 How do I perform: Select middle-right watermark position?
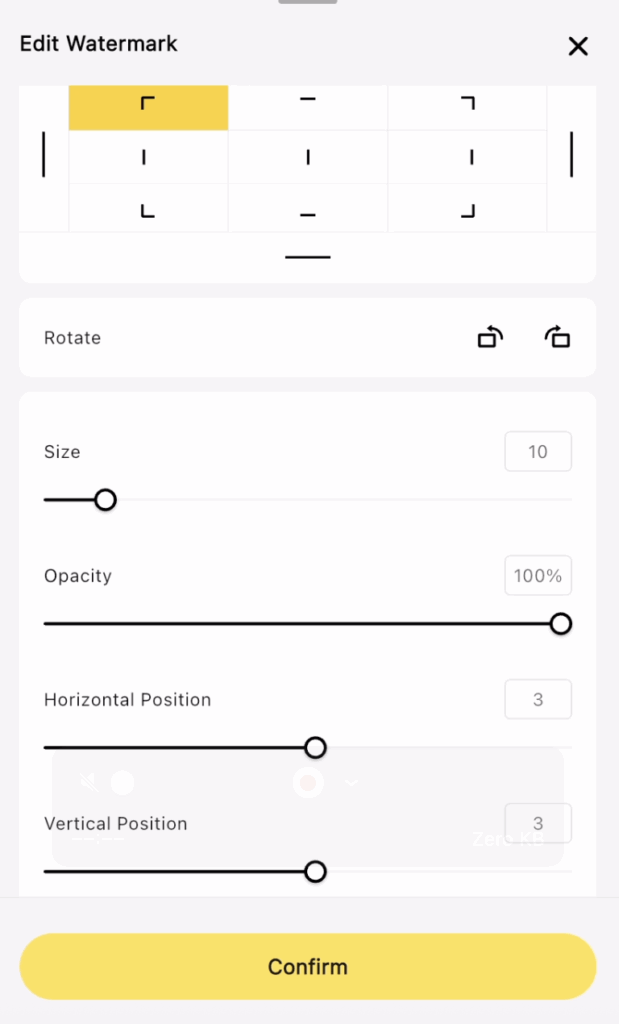pyautogui.click(x=467, y=157)
